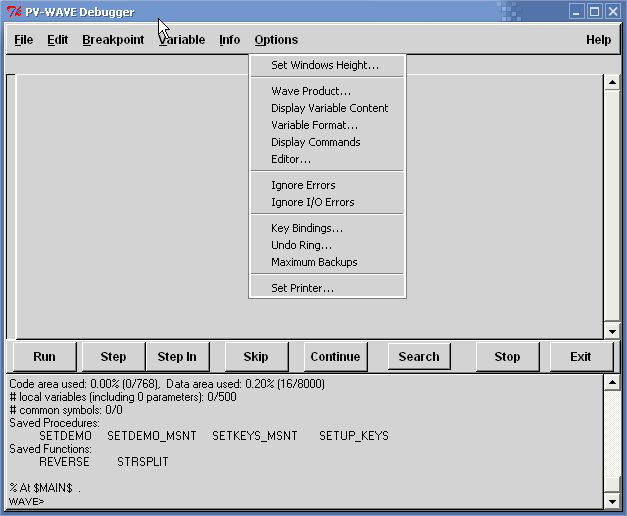Click the SETDEMO procedure name
This screenshot has width=627, height=516.
[x=65, y=436]
